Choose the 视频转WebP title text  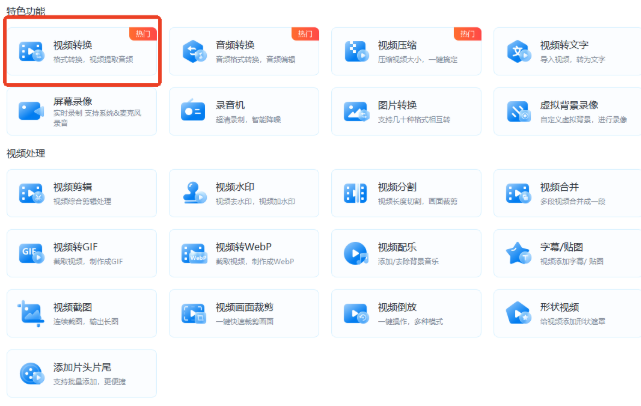tap(244, 247)
